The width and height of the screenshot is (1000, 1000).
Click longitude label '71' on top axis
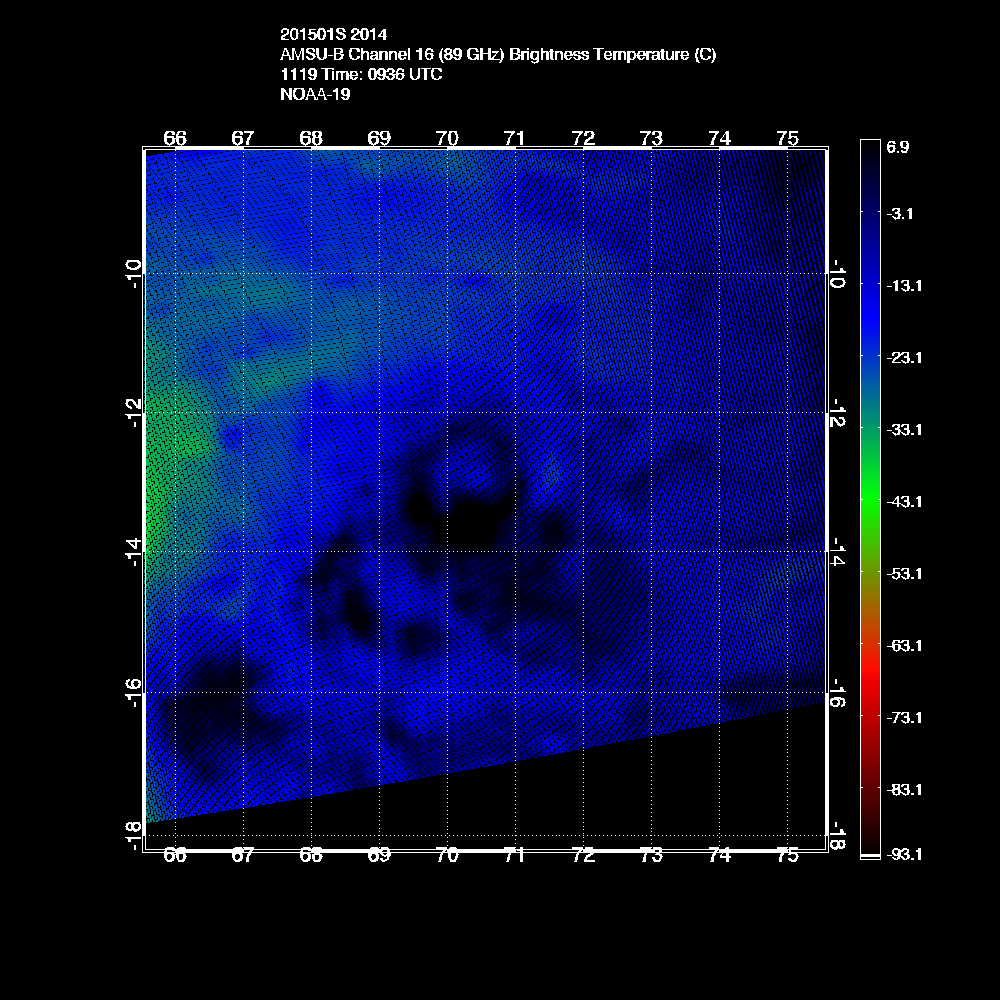[x=515, y=138]
